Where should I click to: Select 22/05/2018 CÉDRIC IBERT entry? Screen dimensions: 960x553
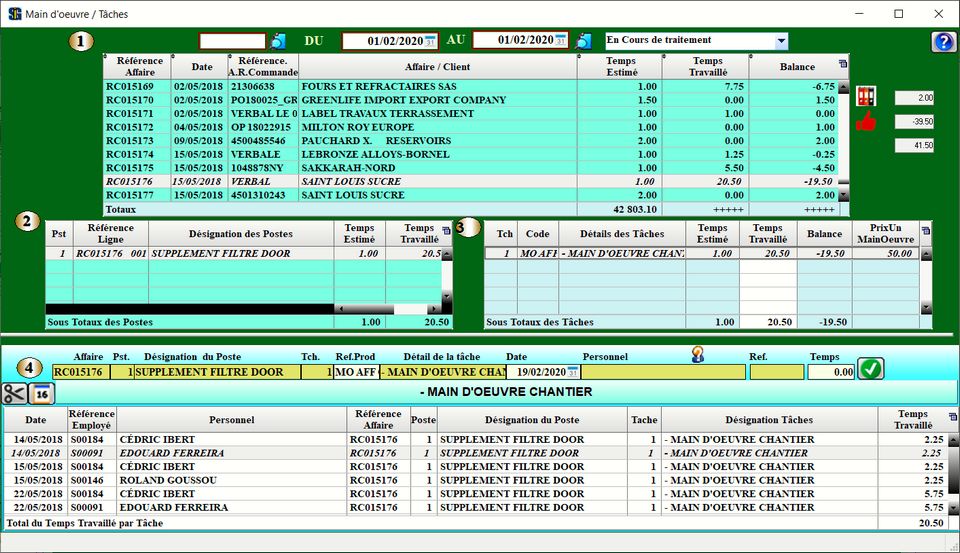click(x=476, y=494)
